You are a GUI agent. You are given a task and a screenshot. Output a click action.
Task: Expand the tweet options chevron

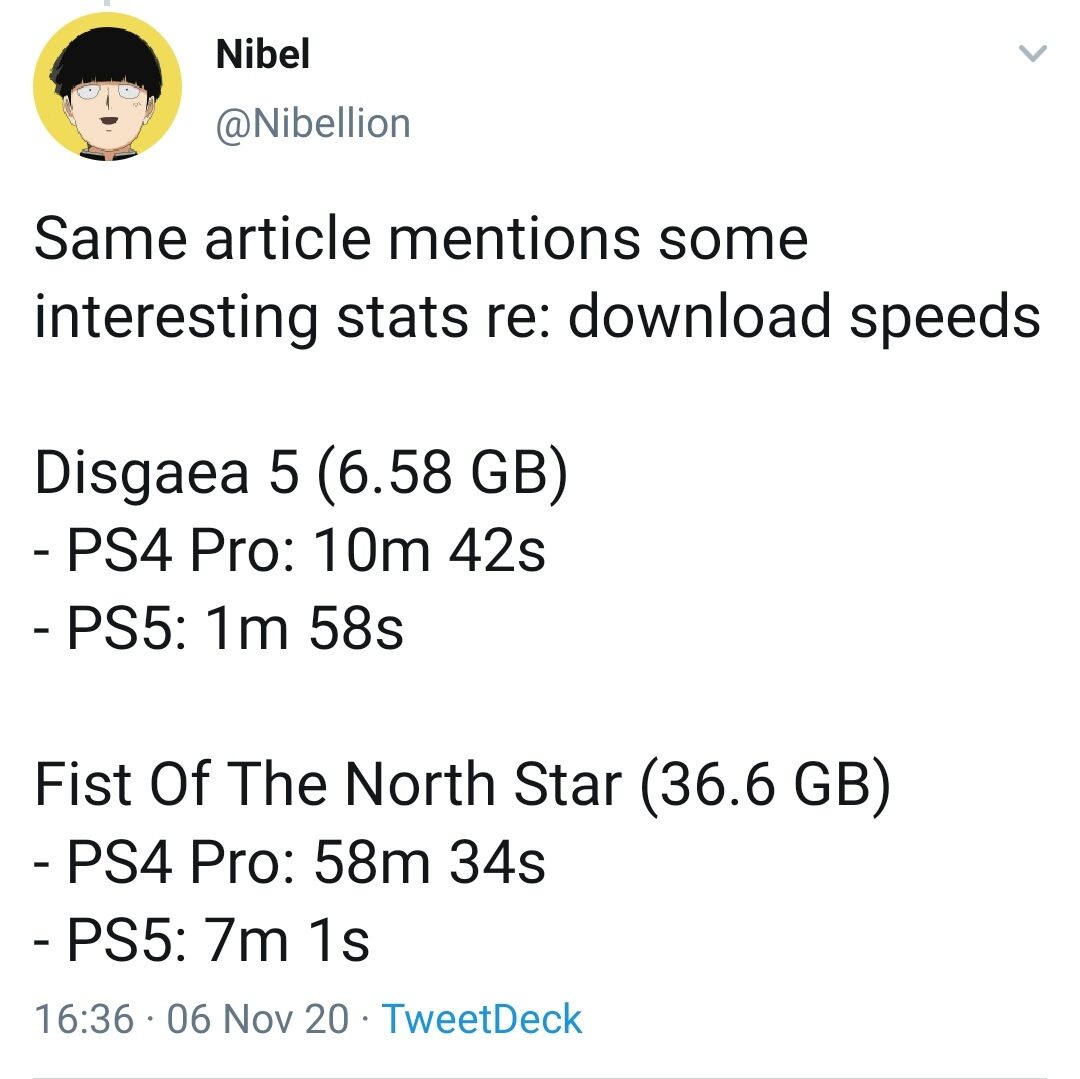pos(1031,54)
